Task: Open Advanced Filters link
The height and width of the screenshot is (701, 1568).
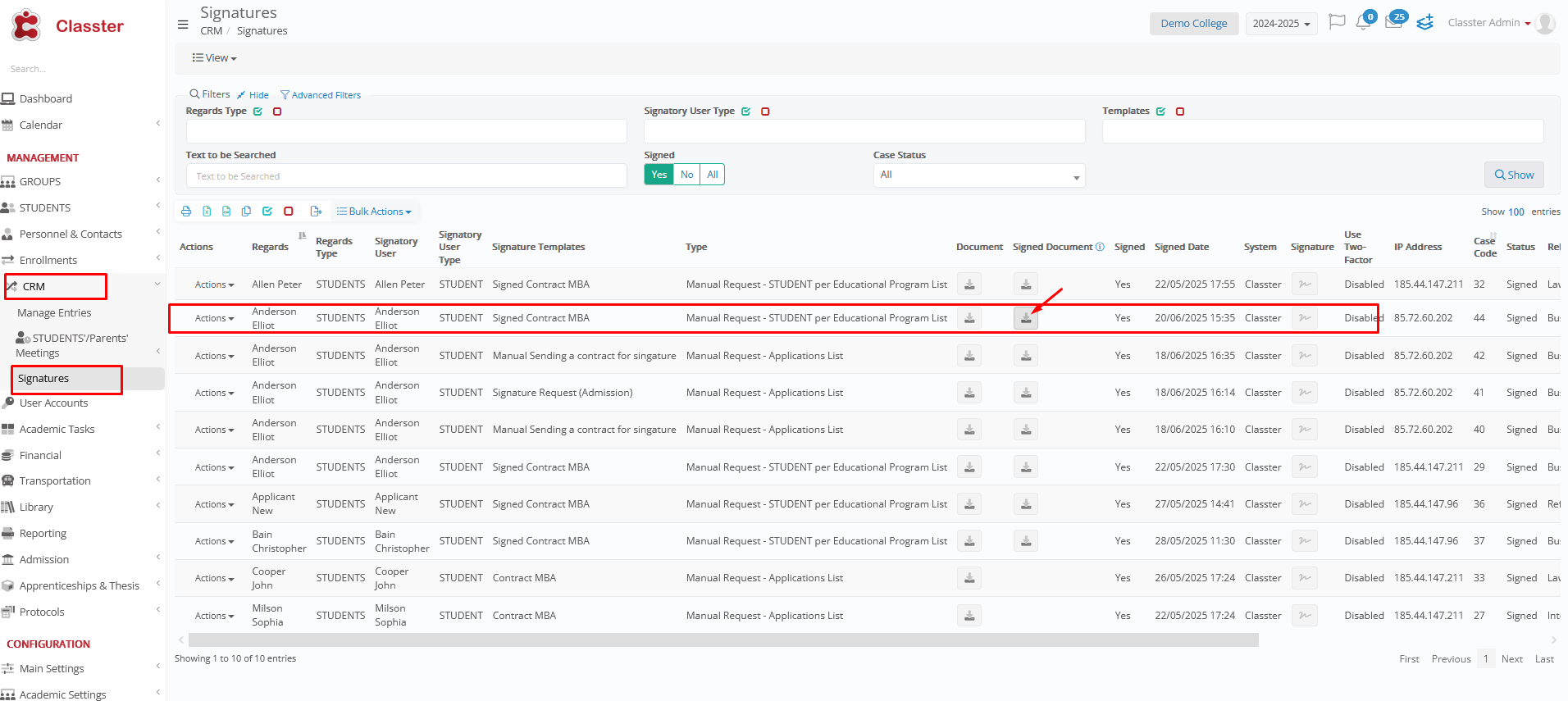Action: [x=321, y=95]
